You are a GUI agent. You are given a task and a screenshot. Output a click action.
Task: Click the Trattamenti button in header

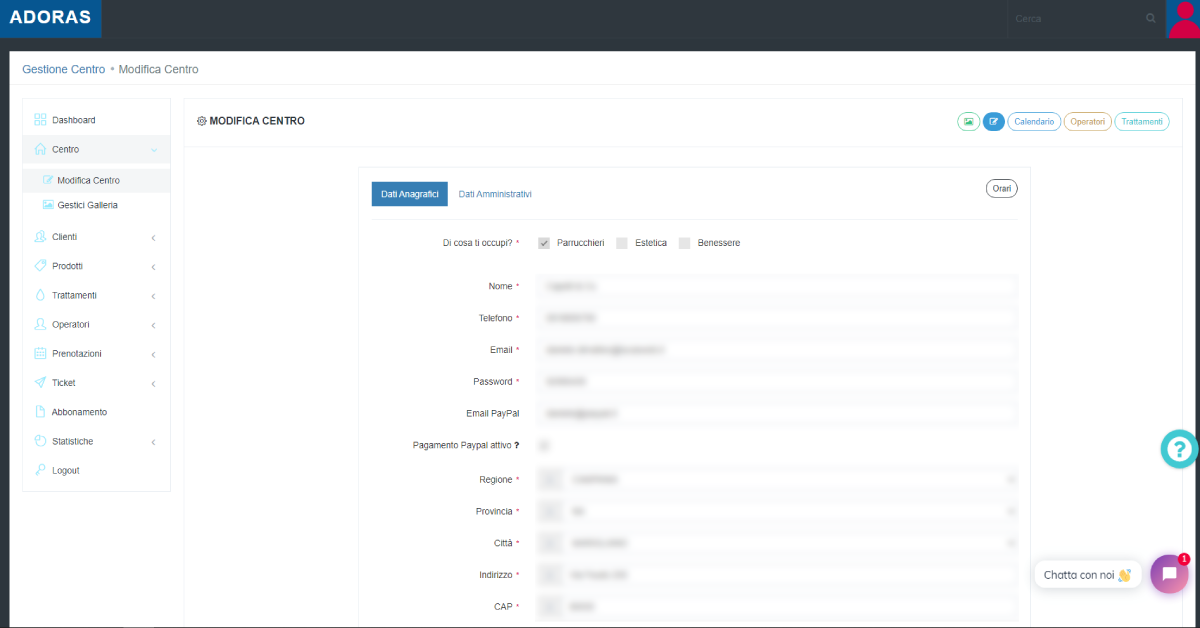[x=1142, y=121]
